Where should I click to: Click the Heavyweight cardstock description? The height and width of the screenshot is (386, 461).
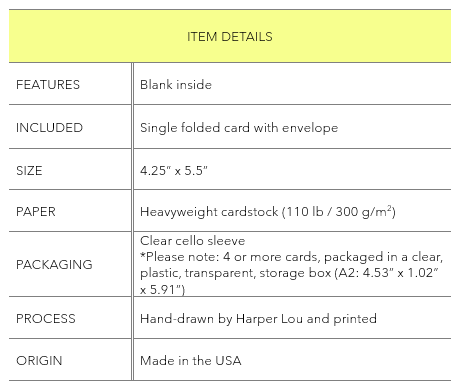point(268,212)
